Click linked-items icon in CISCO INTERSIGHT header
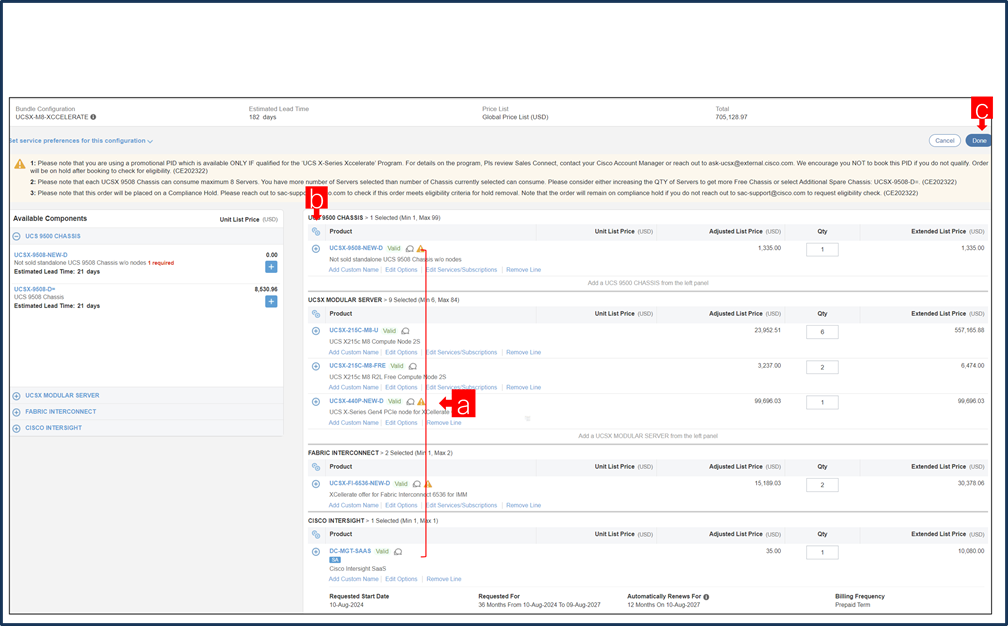This screenshot has width=1008, height=626. tap(316, 534)
